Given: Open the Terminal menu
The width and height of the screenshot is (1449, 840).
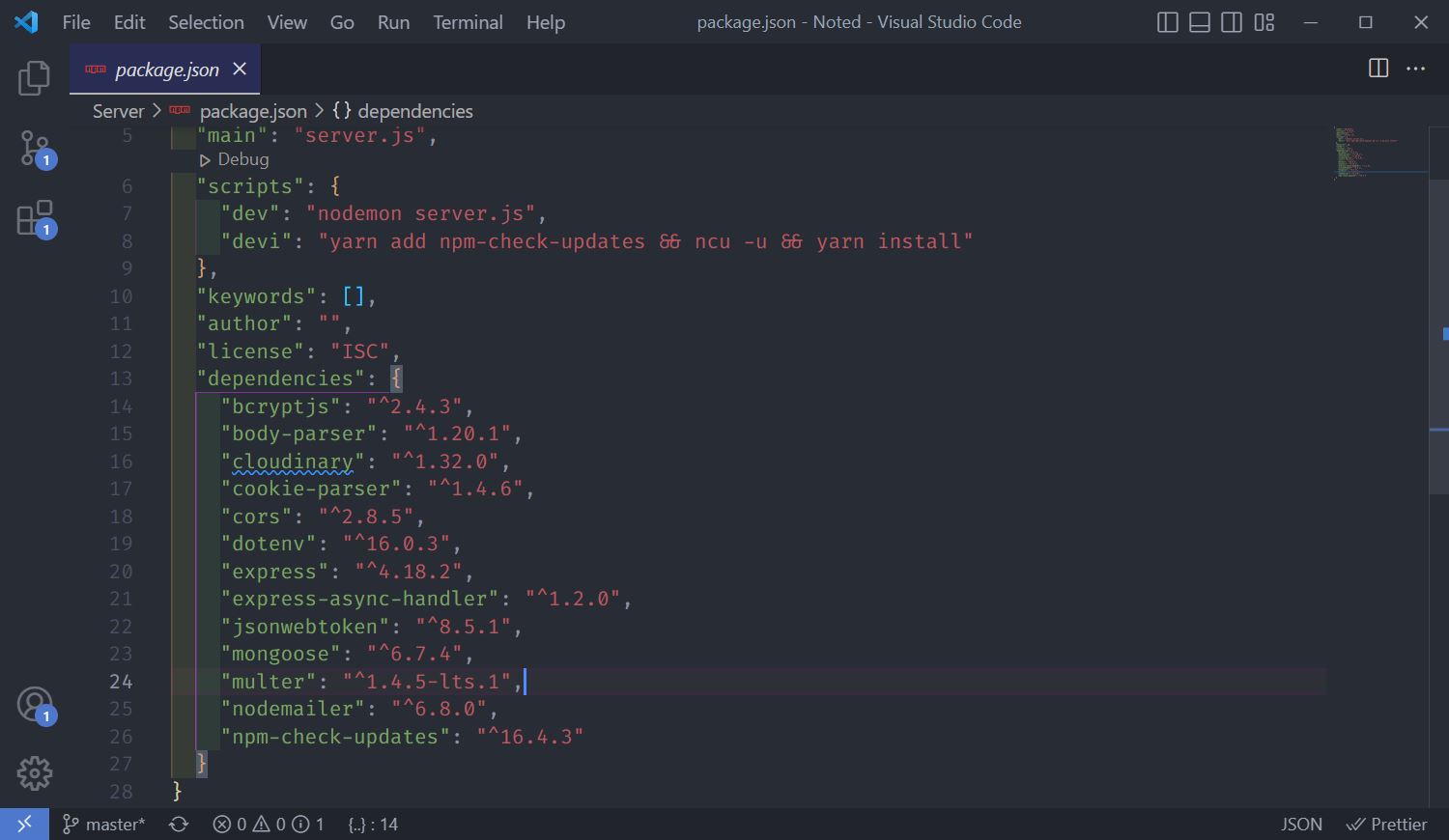Looking at the screenshot, I should (468, 22).
